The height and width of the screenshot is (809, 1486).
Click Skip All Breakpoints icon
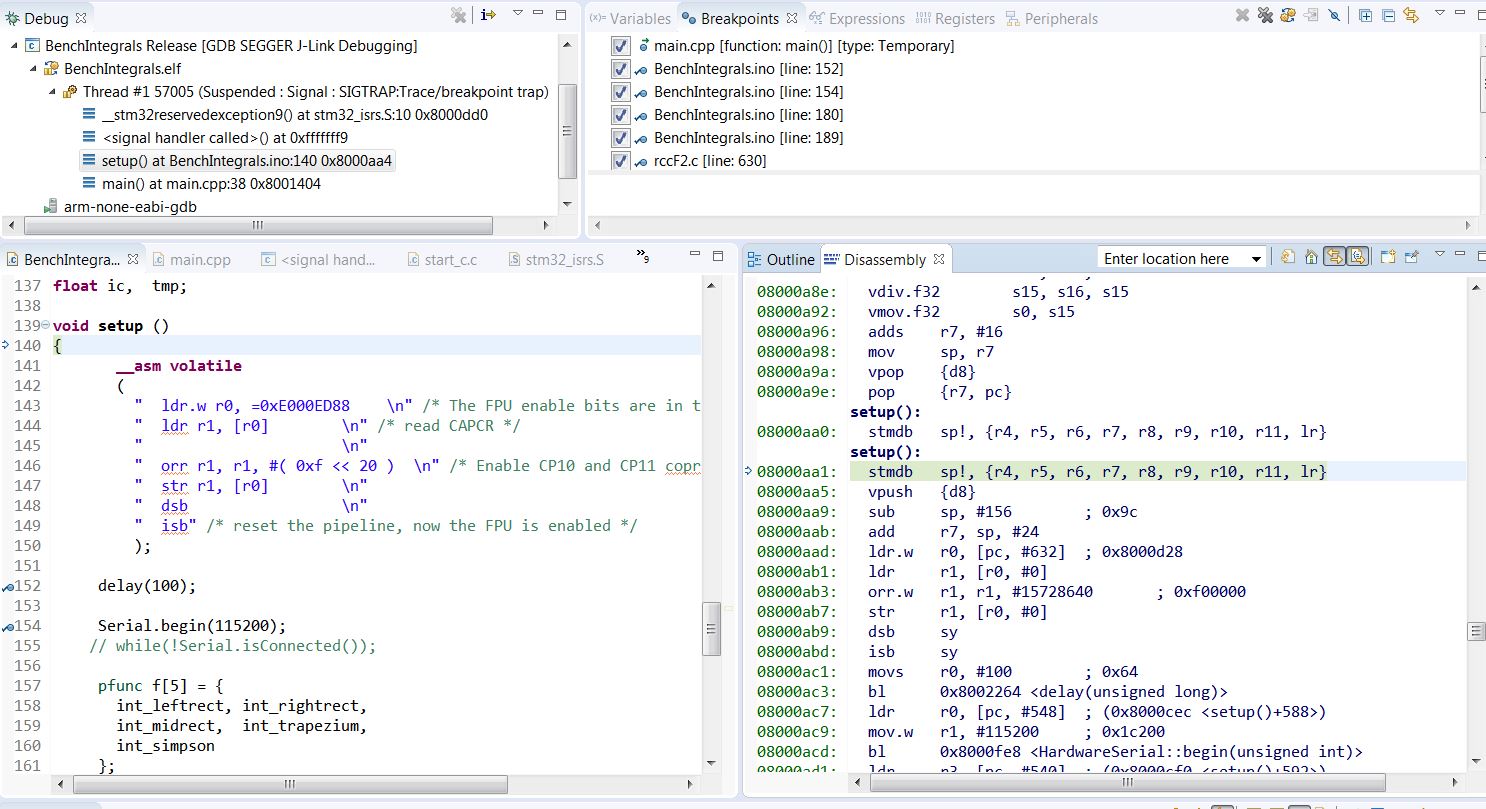tap(1334, 15)
